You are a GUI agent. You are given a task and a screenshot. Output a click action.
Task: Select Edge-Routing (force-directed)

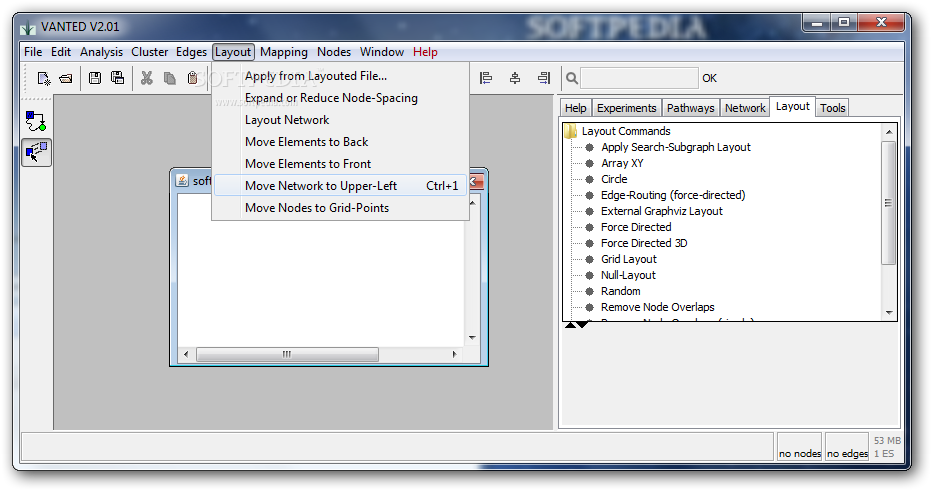673,195
